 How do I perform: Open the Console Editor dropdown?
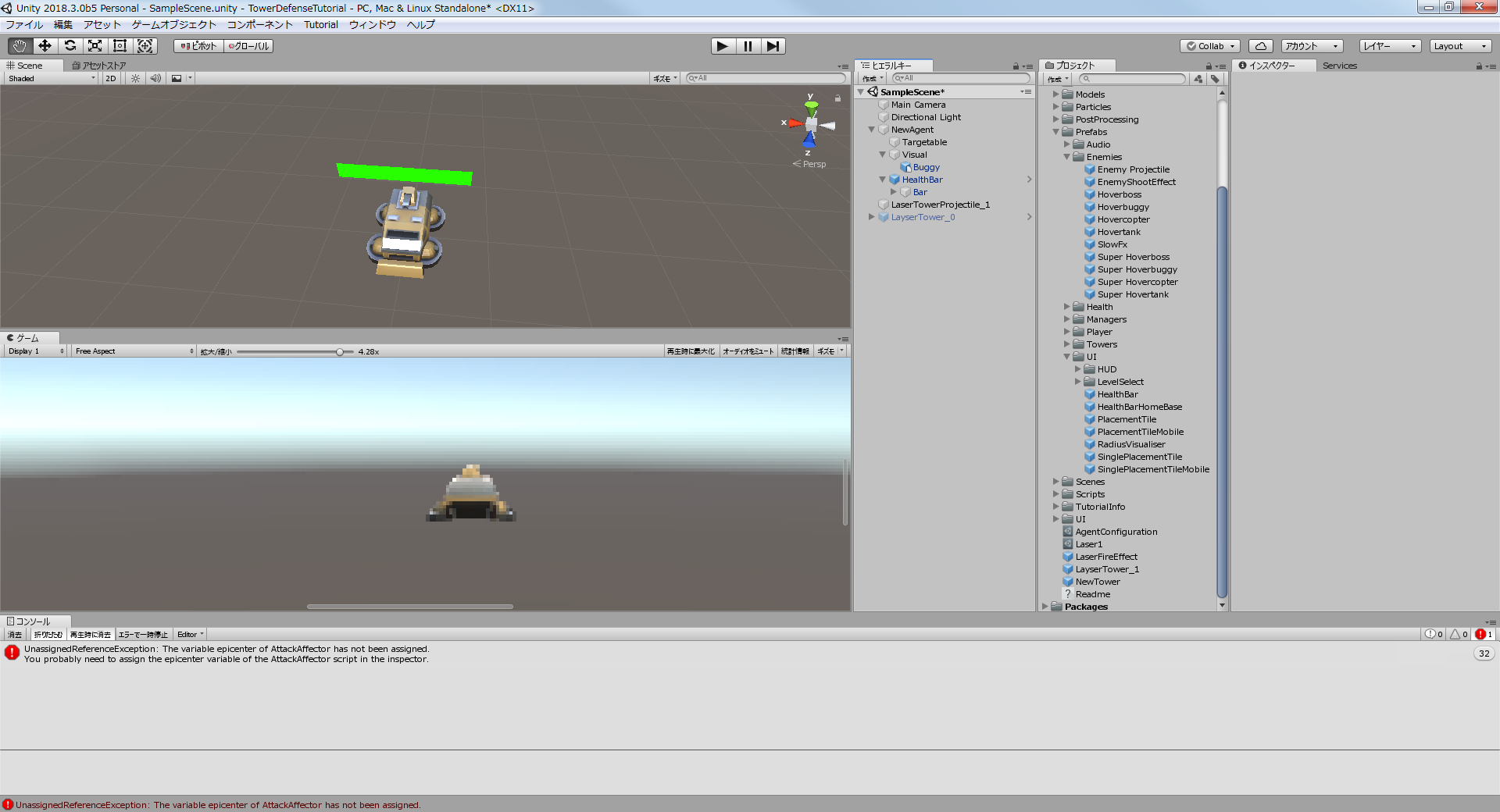[x=190, y=635]
